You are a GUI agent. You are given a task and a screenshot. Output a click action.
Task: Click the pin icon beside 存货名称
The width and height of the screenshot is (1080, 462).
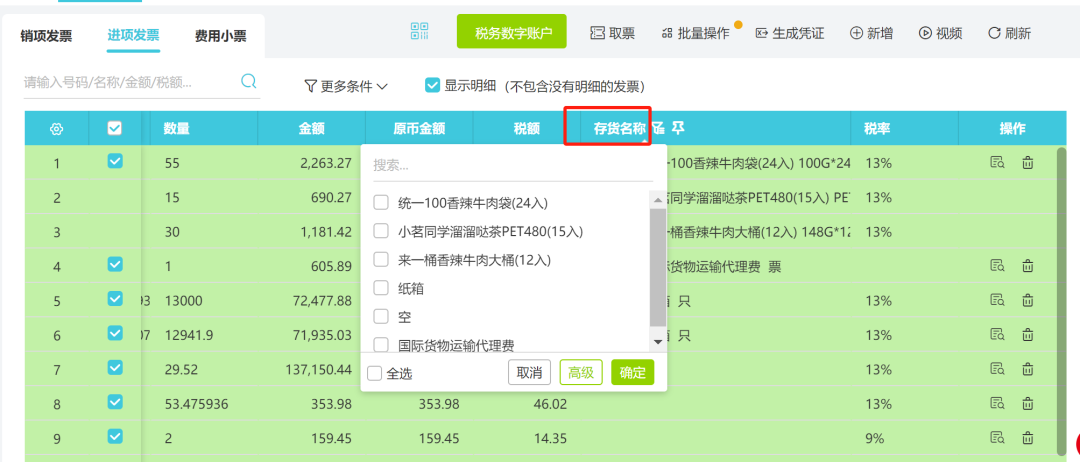pos(678,128)
